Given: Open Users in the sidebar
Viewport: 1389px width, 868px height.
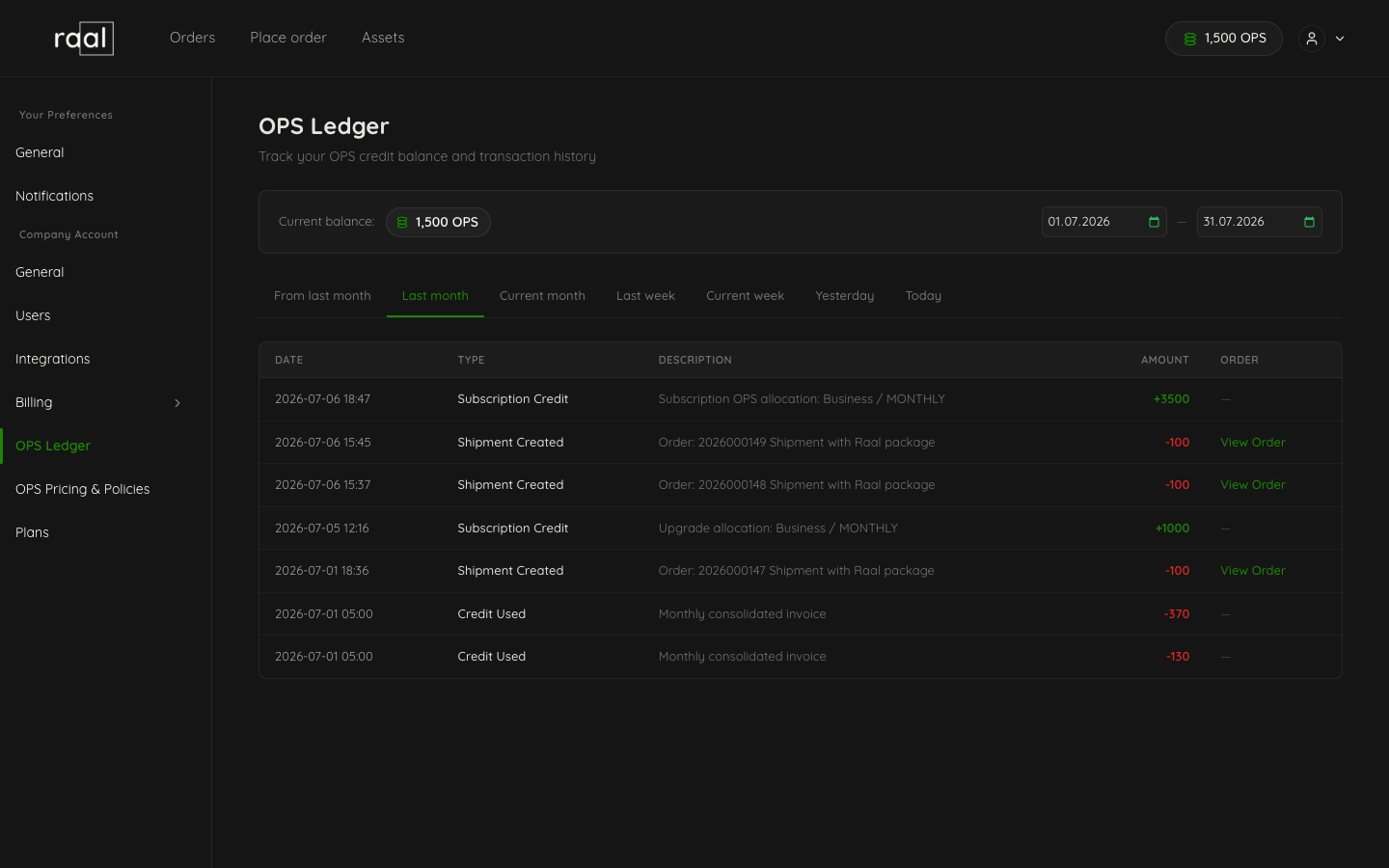Looking at the screenshot, I should 33,315.
